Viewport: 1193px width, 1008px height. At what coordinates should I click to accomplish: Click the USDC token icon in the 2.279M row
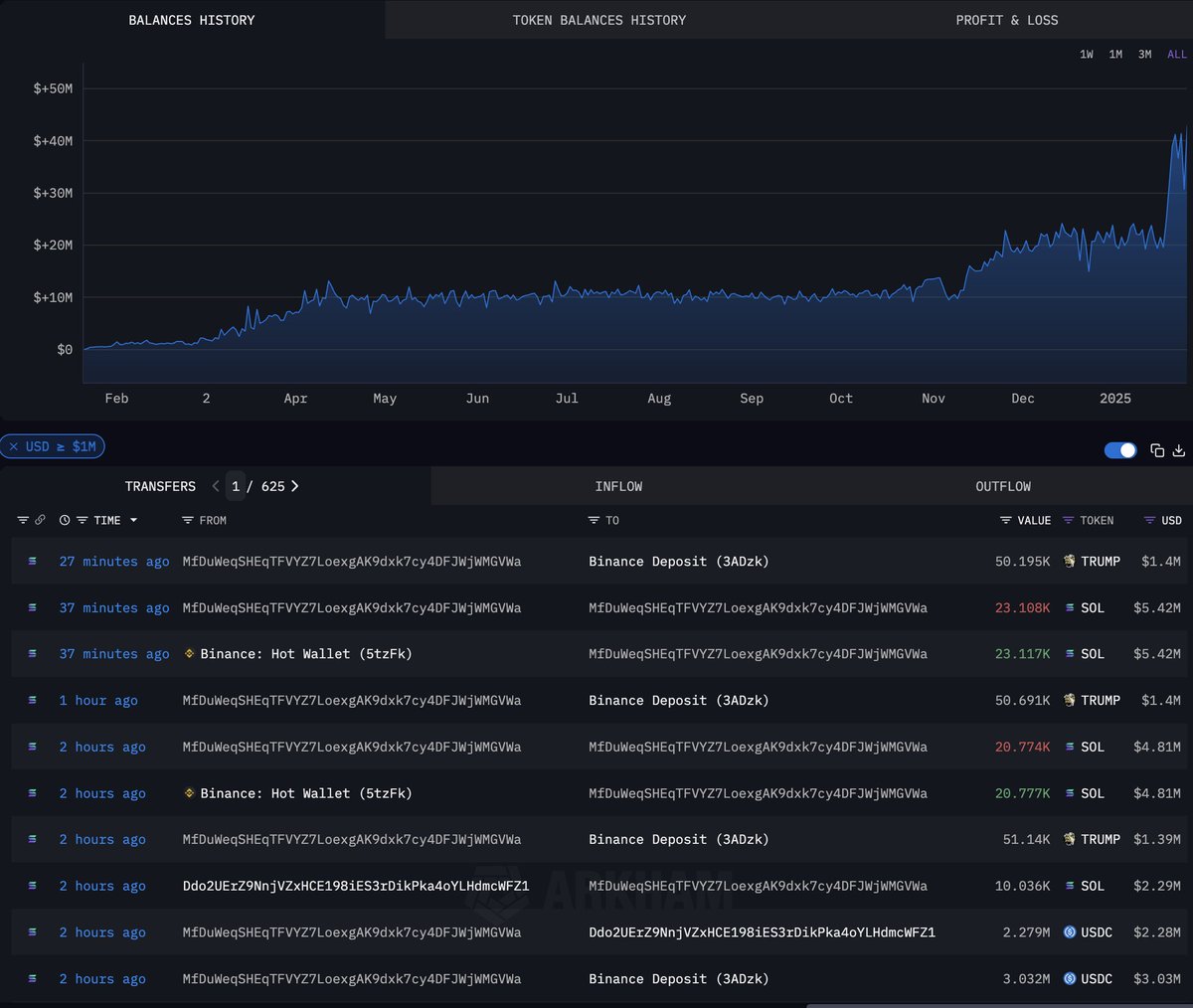coord(1070,931)
